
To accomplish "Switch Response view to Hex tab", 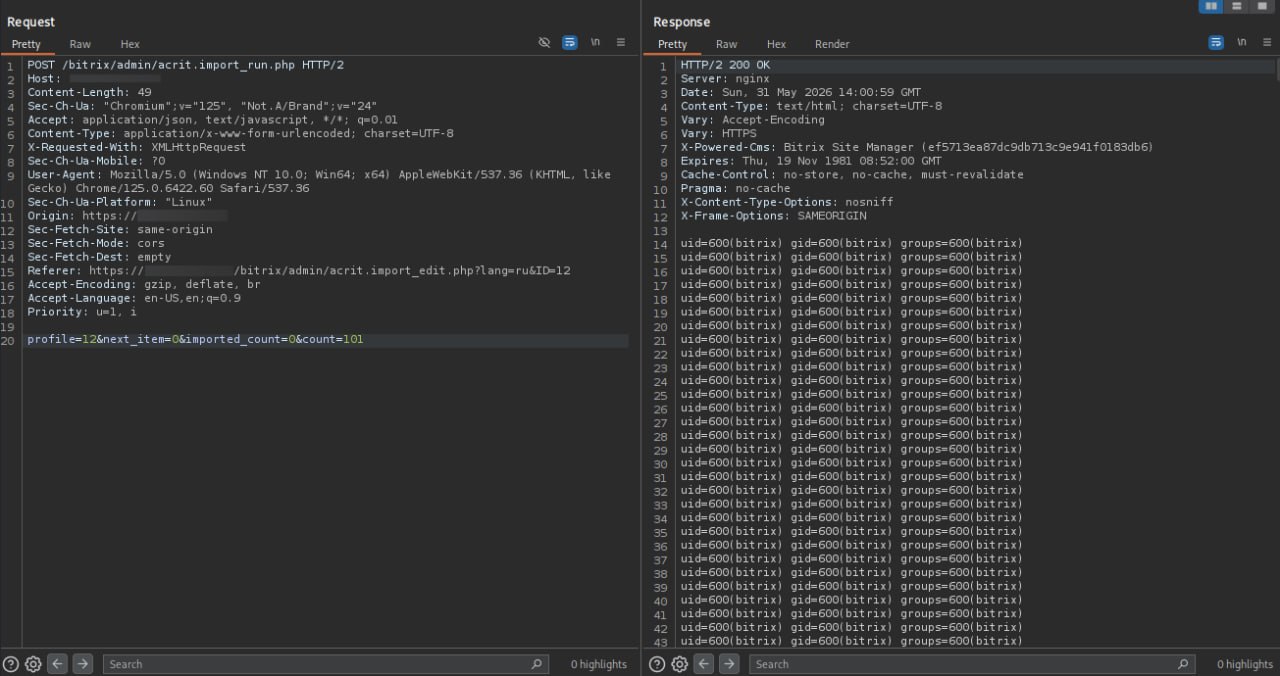I will tap(777, 44).
